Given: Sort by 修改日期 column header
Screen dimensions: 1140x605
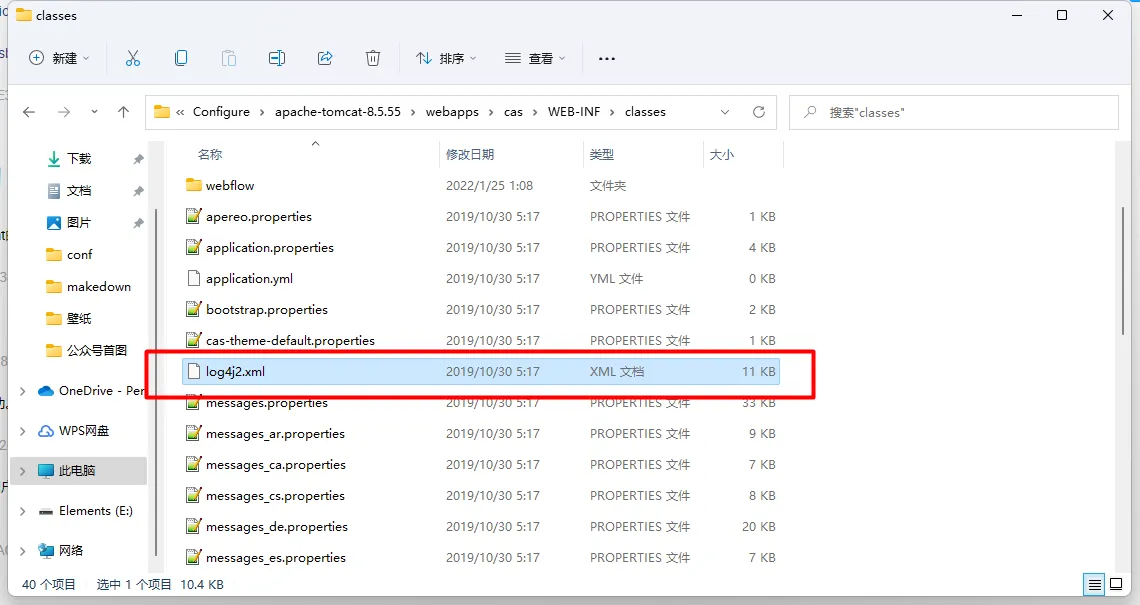Looking at the screenshot, I should [470, 154].
